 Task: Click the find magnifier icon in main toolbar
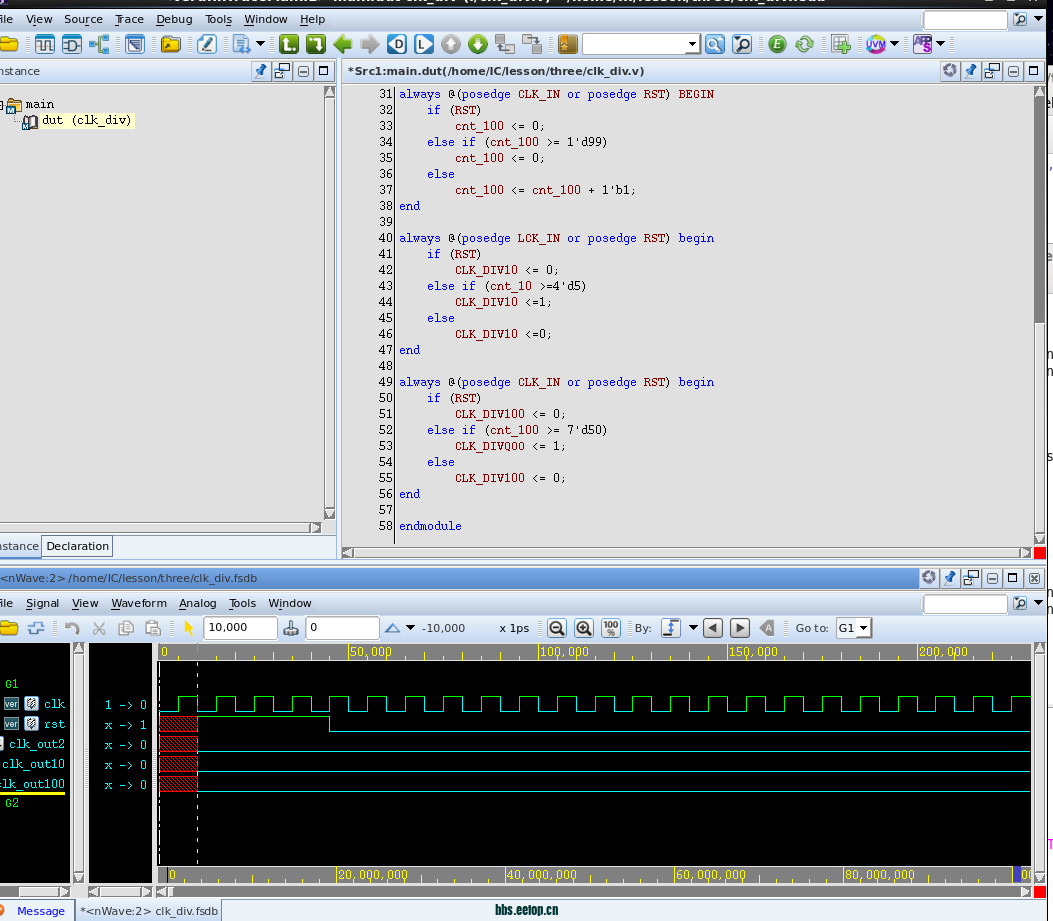[715, 45]
